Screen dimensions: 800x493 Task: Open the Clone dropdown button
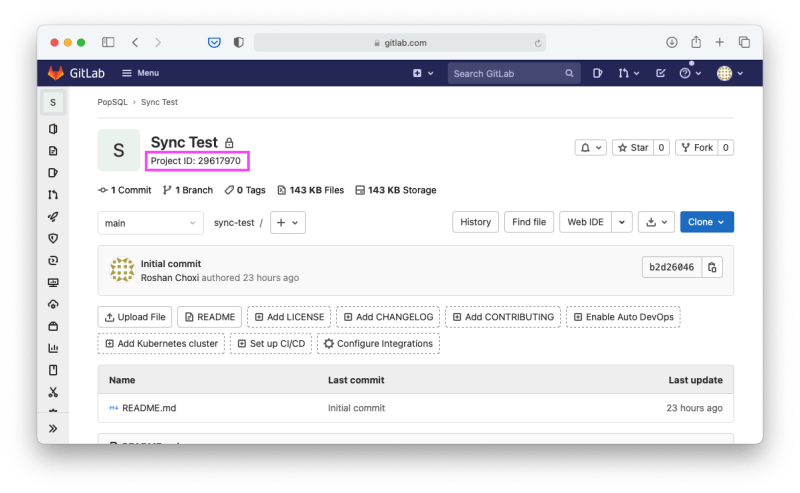click(707, 222)
